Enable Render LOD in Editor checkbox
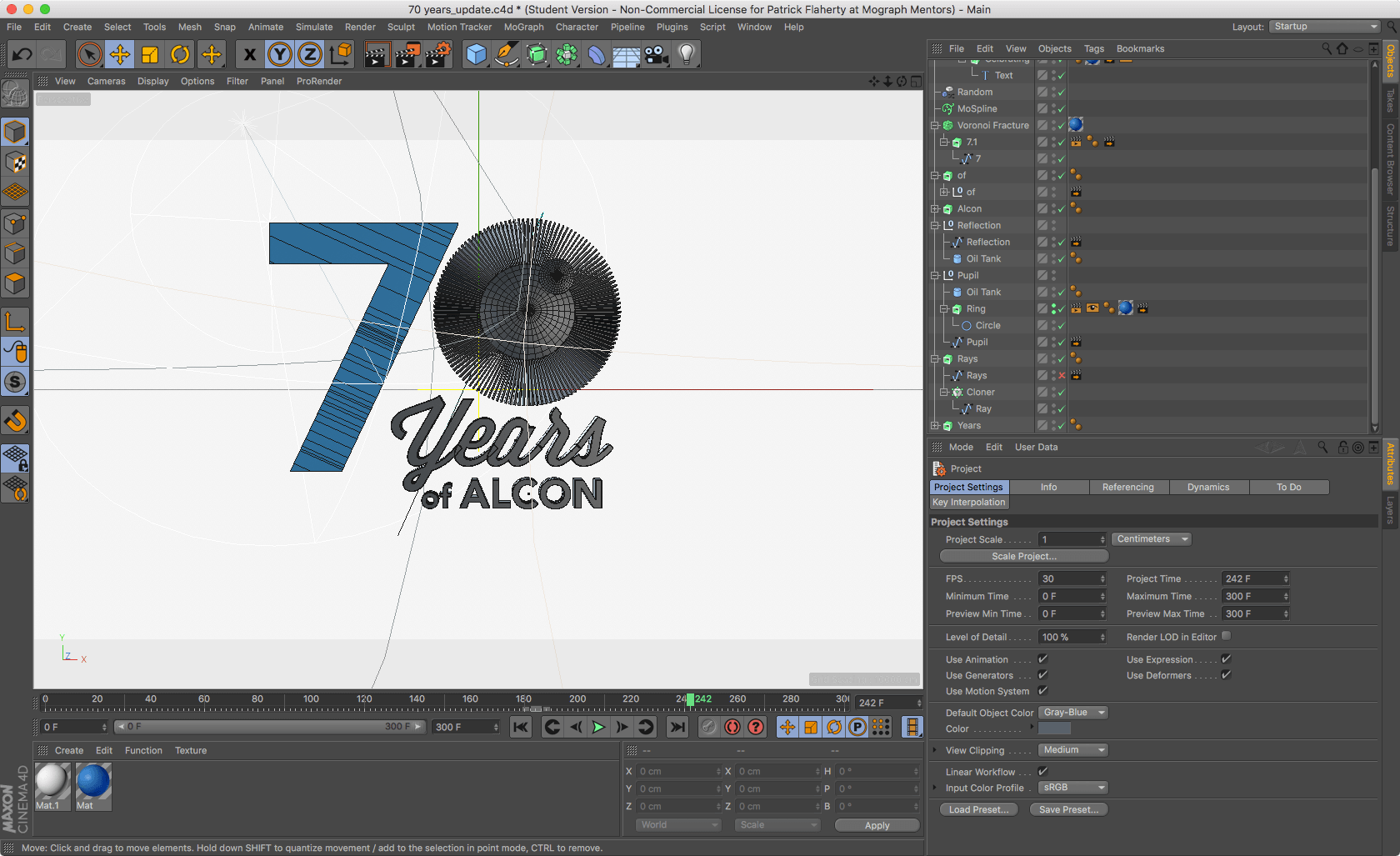Viewport: 1400px width, 856px height. click(1226, 636)
